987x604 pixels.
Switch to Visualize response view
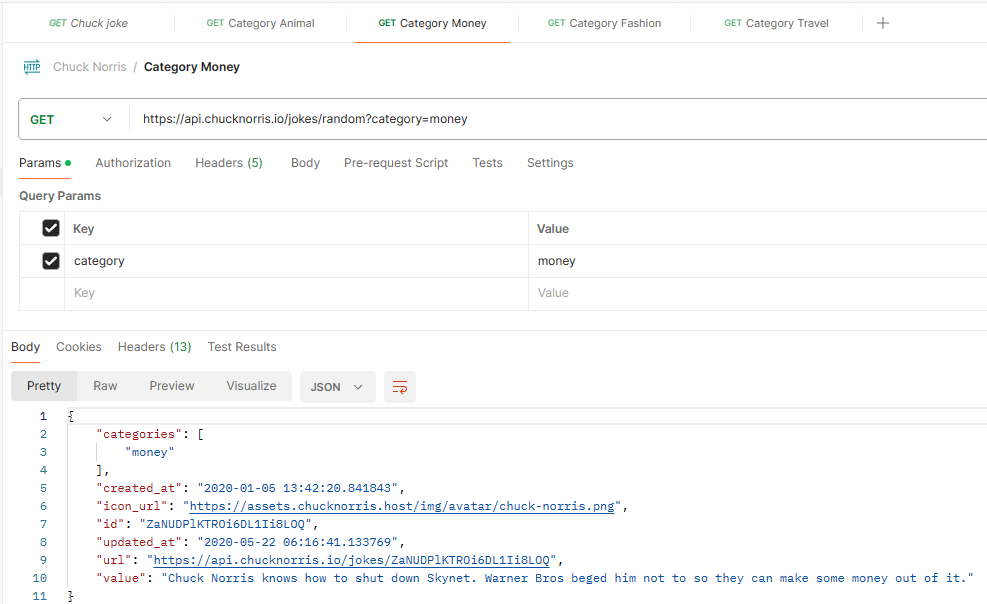[251, 386]
